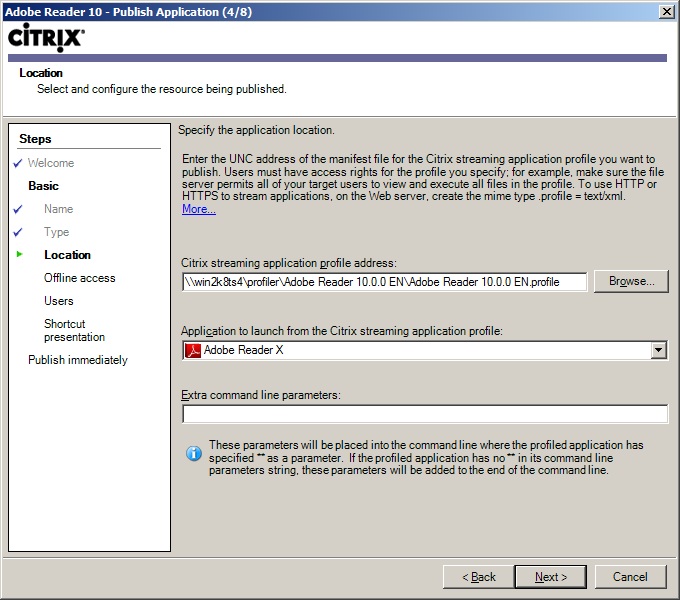680x600 pixels.
Task: Click the 'Enter the UNC address' instructions
Action: [423, 178]
